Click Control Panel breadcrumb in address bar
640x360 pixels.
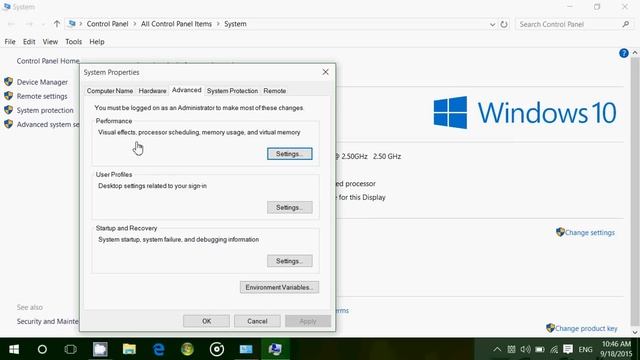(107, 24)
